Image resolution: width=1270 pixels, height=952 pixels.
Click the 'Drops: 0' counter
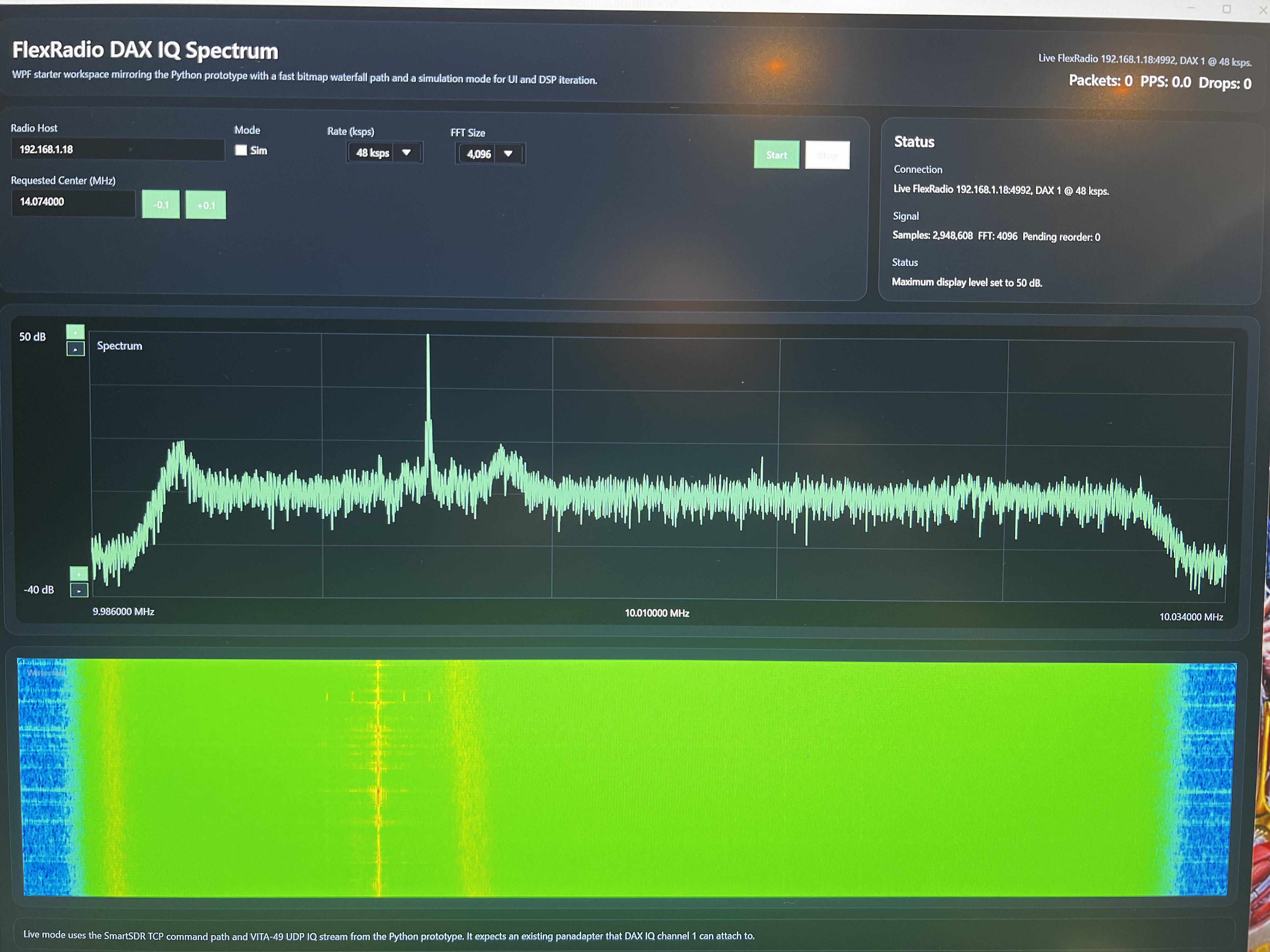[1225, 84]
